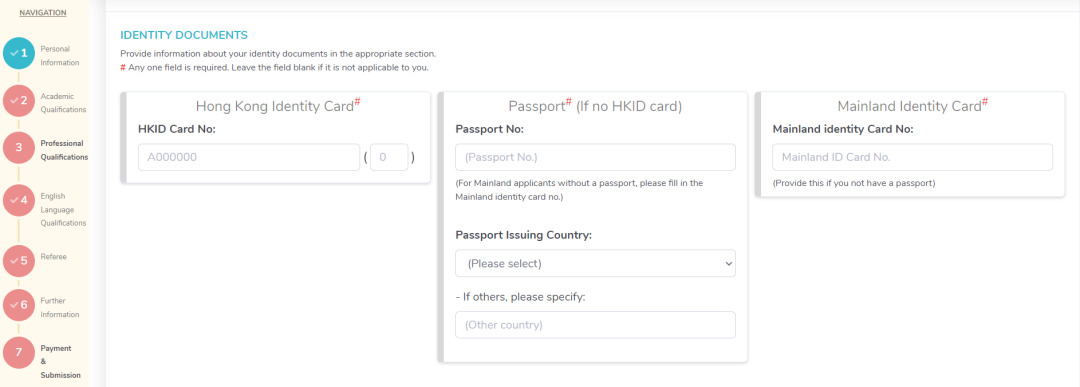Image resolution: width=1080 pixels, height=387 pixels.
Task: Select Further Information navigation label
Action: 60,308
